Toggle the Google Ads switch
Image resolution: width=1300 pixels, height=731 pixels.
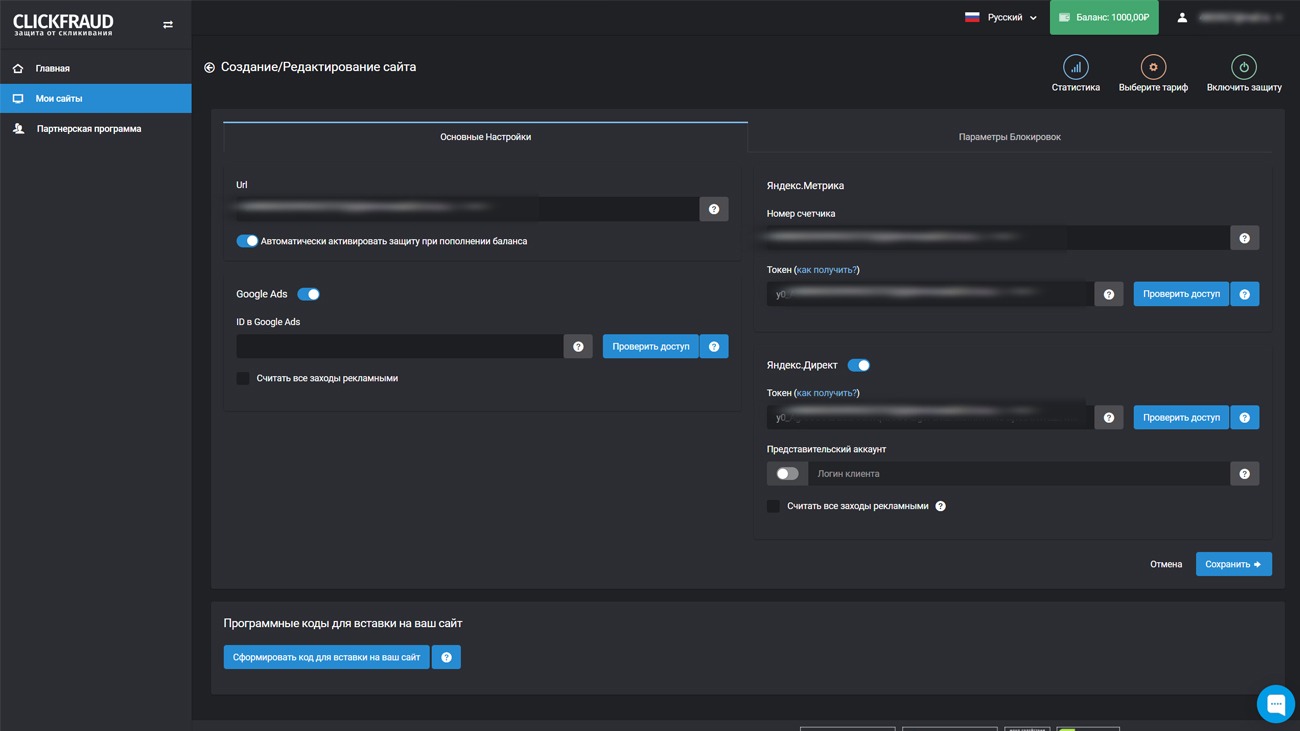coord(309,294)
